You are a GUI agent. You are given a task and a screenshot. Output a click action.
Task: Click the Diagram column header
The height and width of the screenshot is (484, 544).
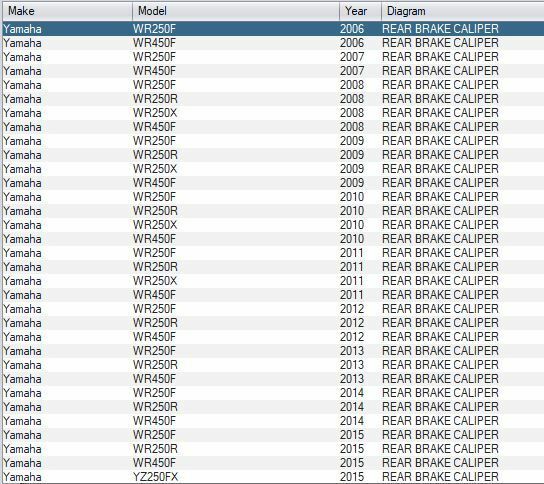point(462,11)
